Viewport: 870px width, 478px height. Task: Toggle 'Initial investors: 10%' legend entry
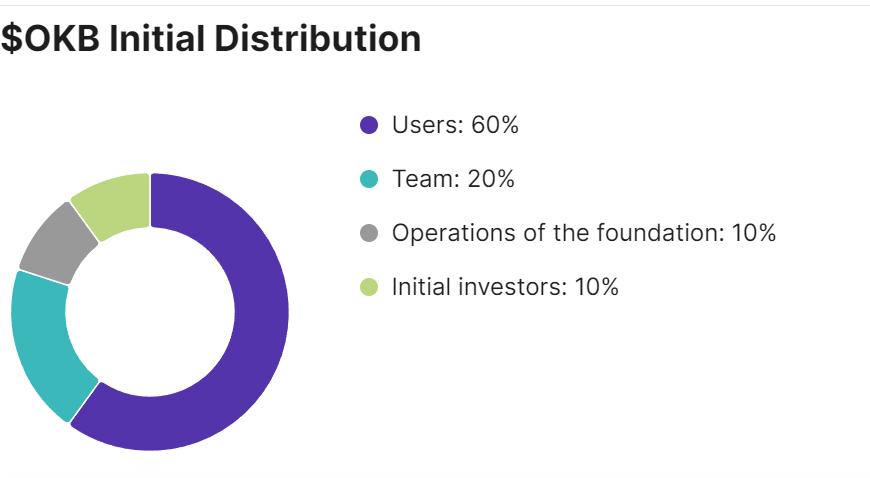(x=489, y=287)
